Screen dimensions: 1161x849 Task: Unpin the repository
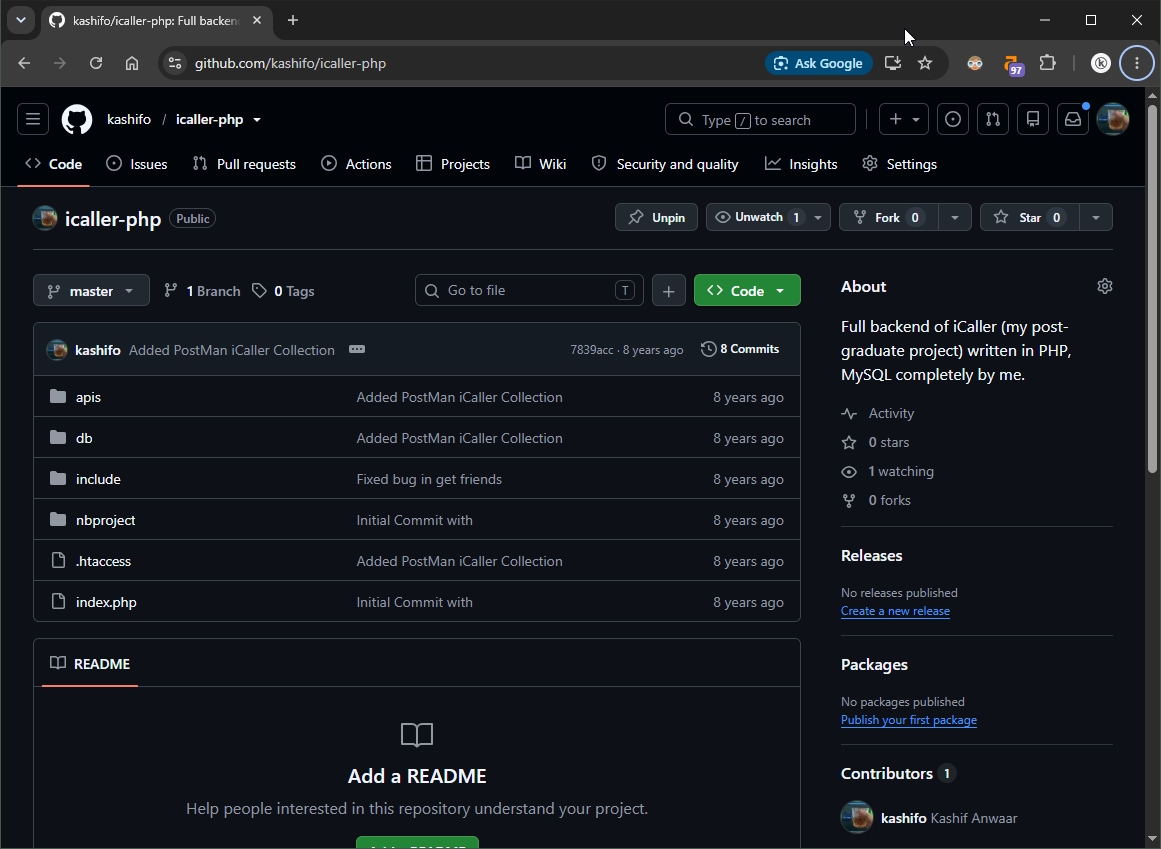(656, 217)
